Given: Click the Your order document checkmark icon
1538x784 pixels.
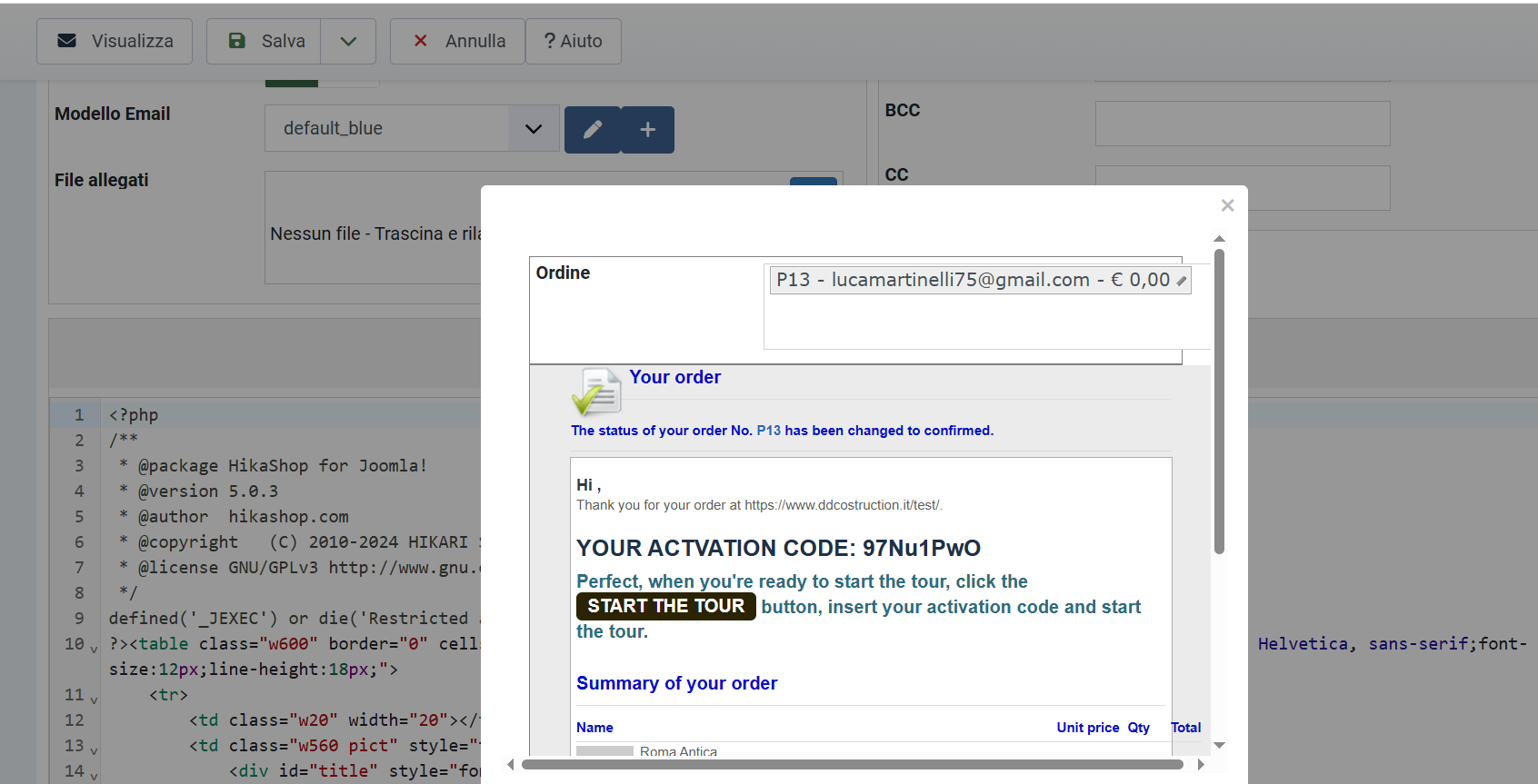Looking at the screenshot, I should pyautogui.click(x=596, y=392).
